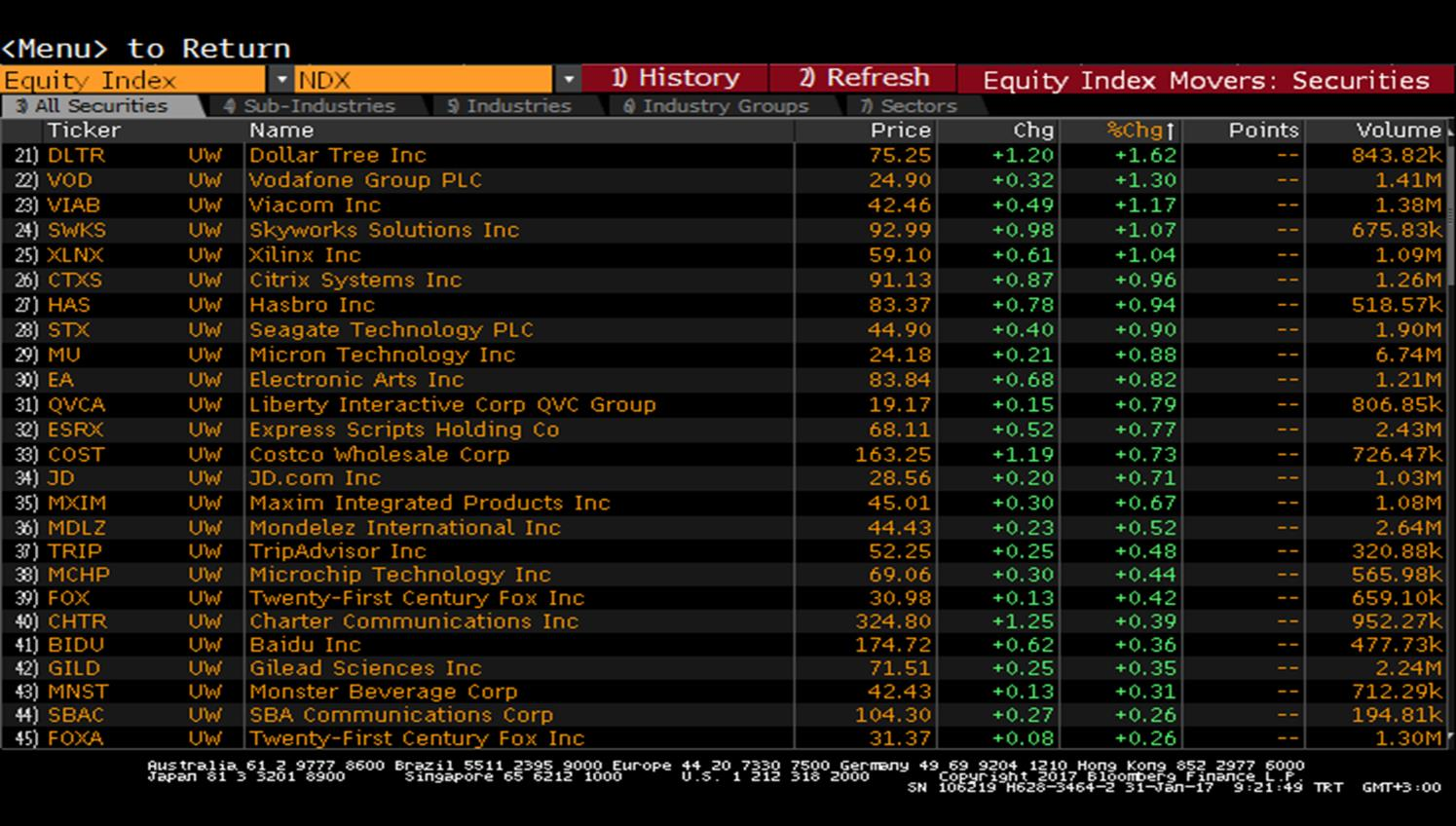The height and width of the screenshot is (826, 1456).
Task: Select Mondelez International Inc name
Action: tap(405, 528)
